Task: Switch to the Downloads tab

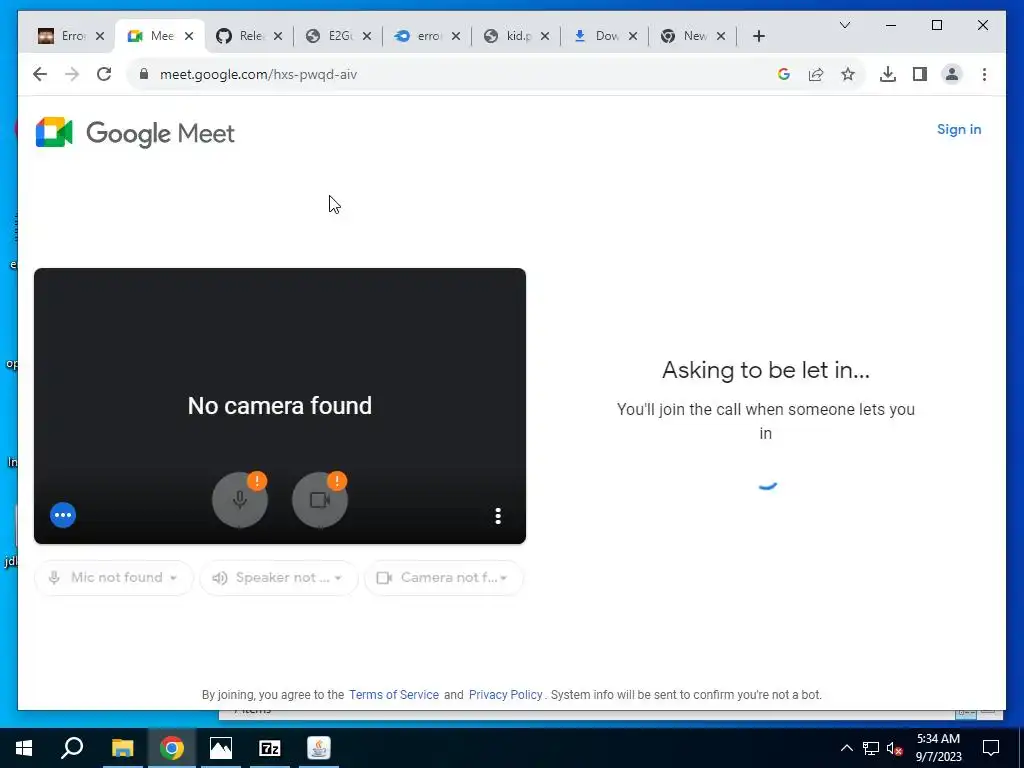Action: click(x=596, y=36)
